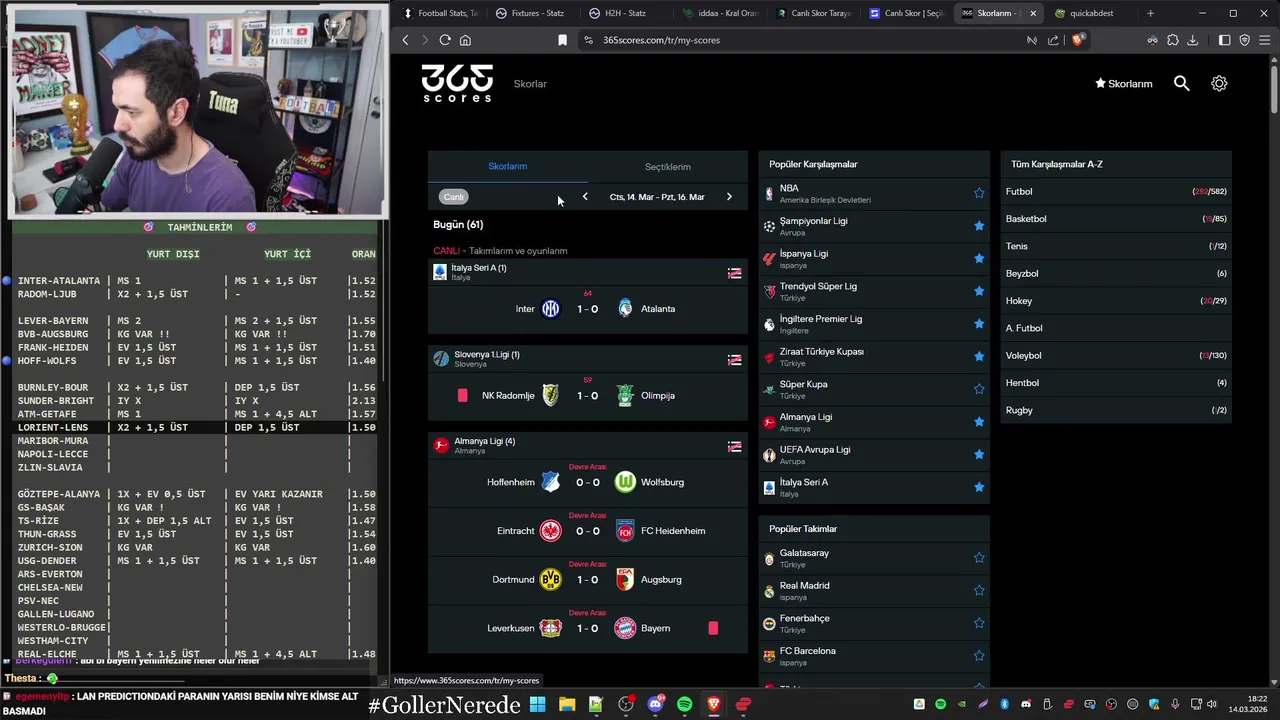Select Voleybol in all matches list

1116,355
